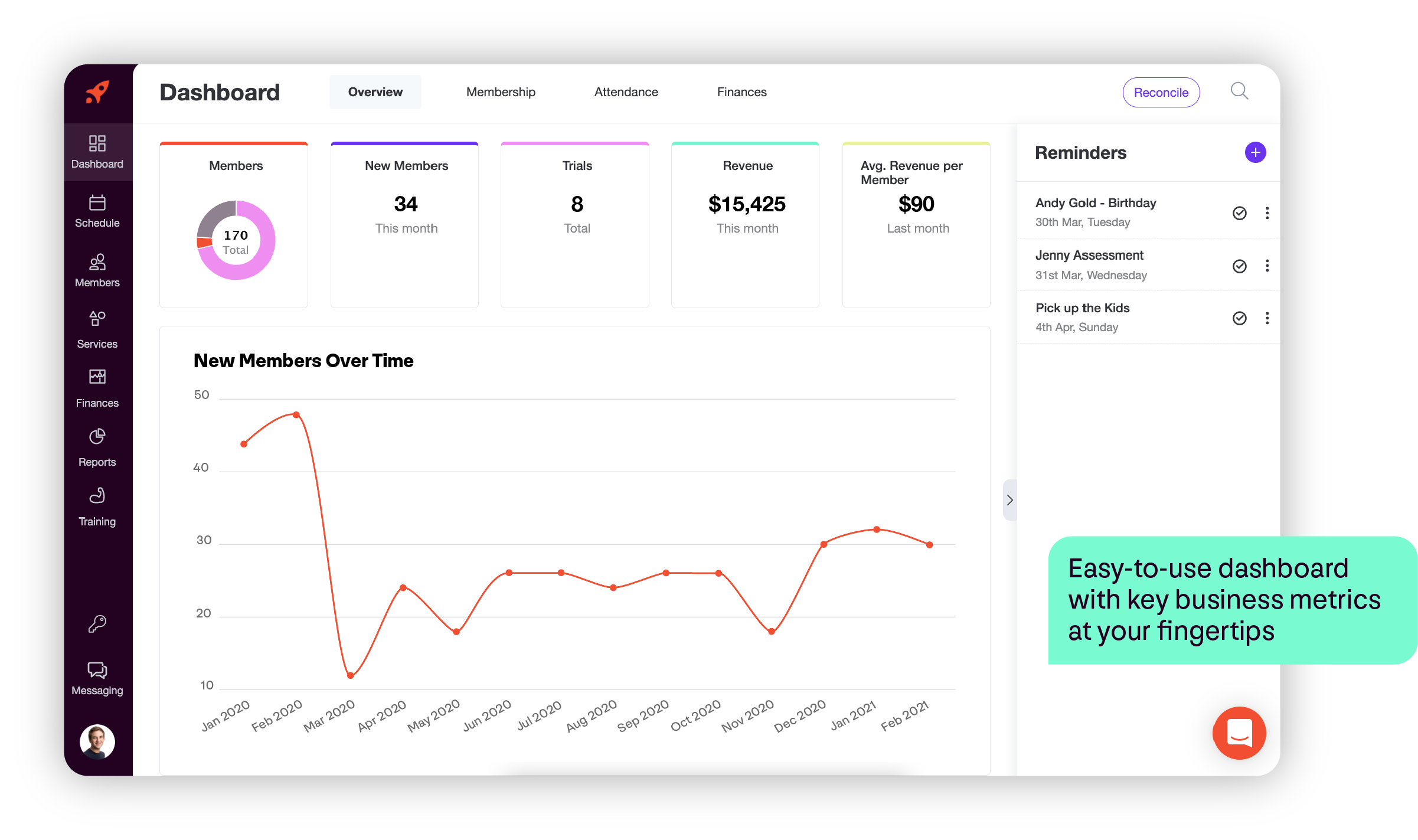This screenshot has height=840, width=1418.
Task: Open the Finances sidebar icon
Action: coord(97,377)
